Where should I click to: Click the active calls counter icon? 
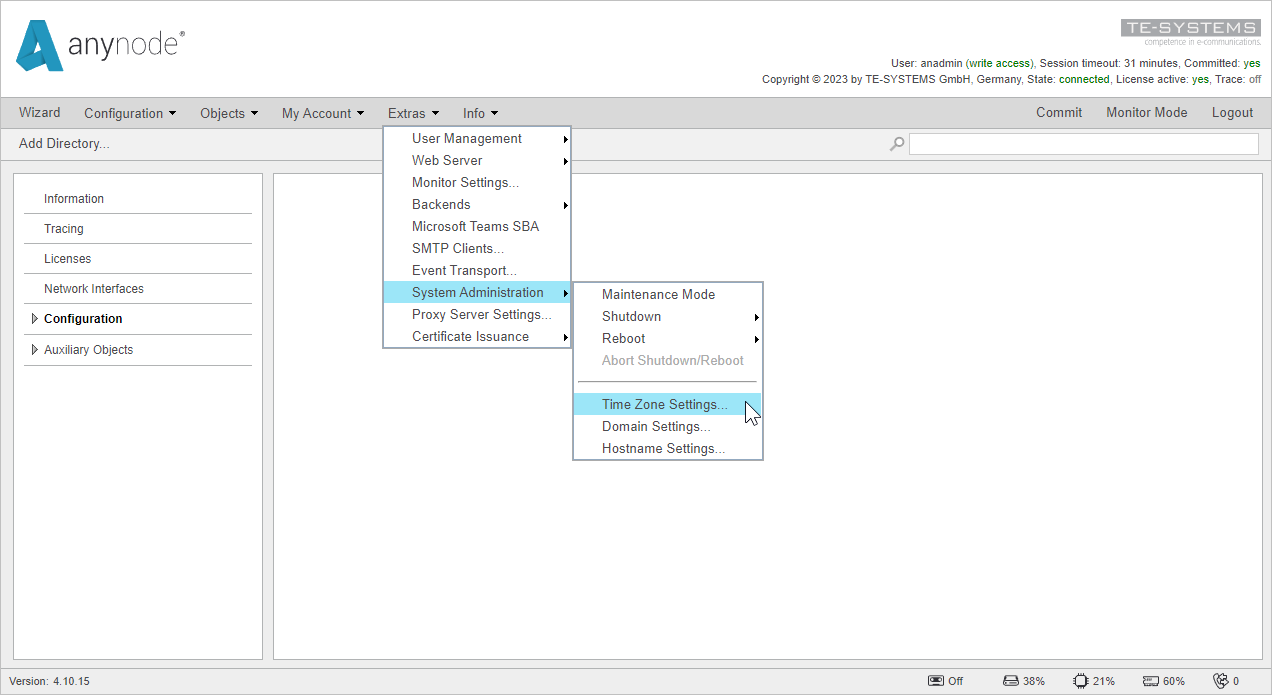pyautogui.click(x=1222, y=680)
